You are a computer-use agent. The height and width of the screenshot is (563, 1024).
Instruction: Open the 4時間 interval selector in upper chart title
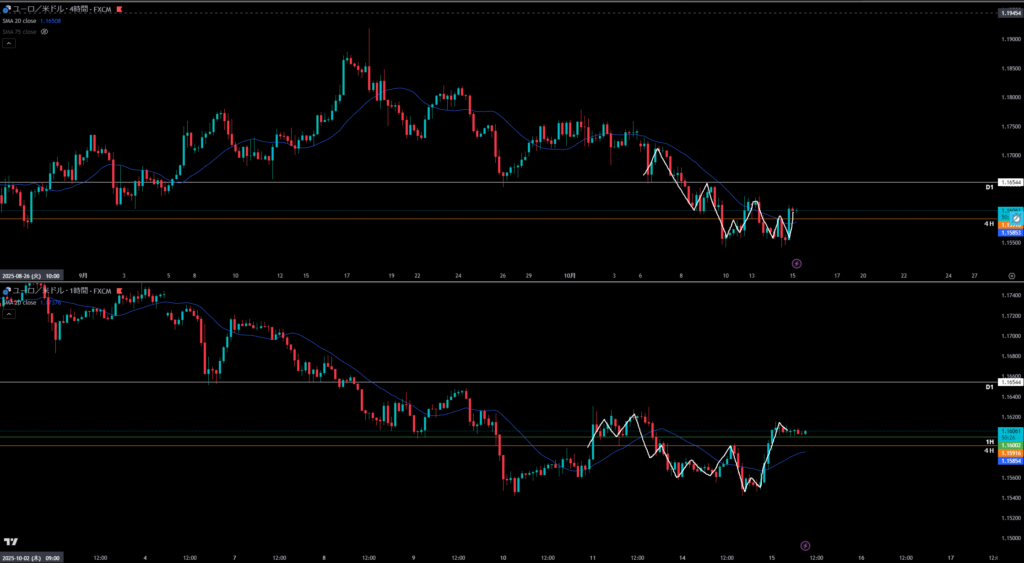[78, 9]
